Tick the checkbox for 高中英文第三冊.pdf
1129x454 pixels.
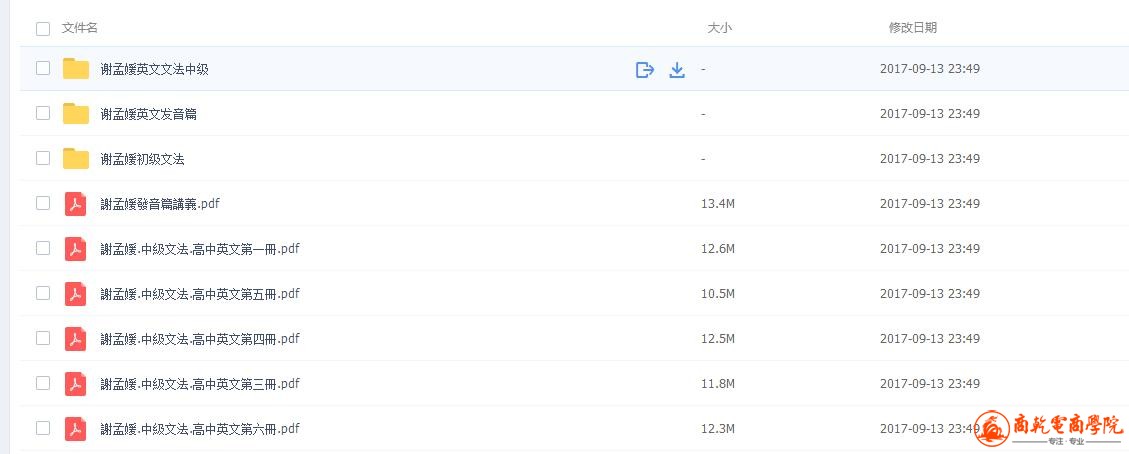tap(43, 383)
